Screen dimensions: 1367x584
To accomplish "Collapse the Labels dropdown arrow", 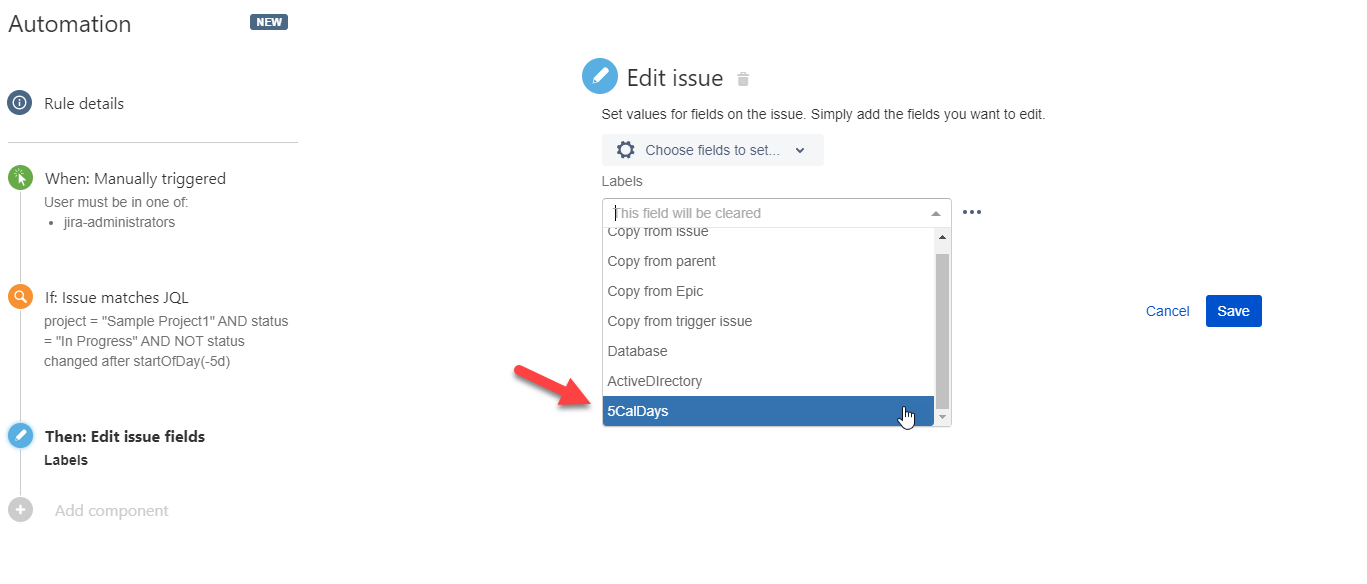I will point(936,214).
